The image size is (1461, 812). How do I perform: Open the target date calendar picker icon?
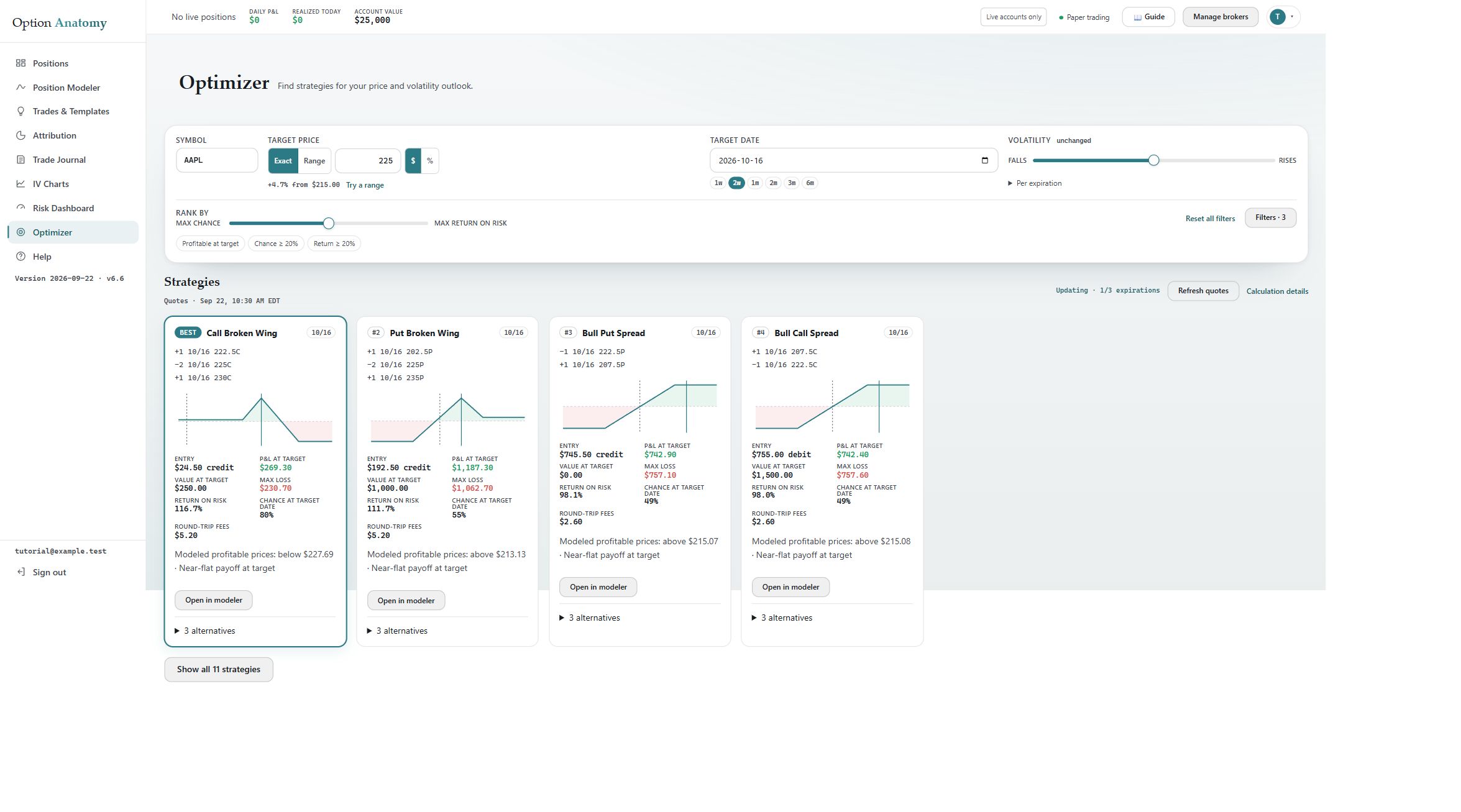tap(984, 160)
